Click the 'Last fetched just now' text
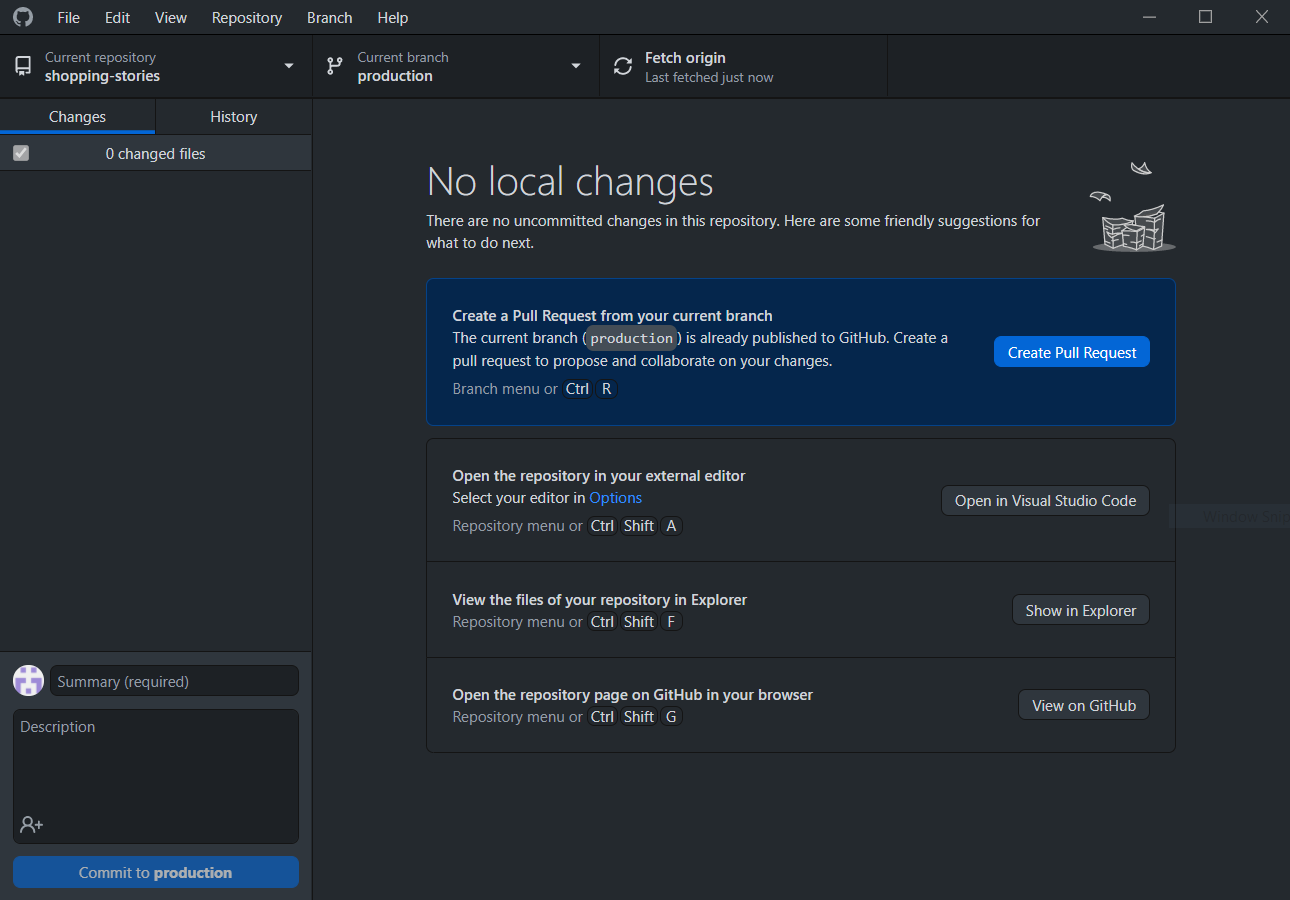The width and height of the screenshot is (1290, 900). coord(709,78)
